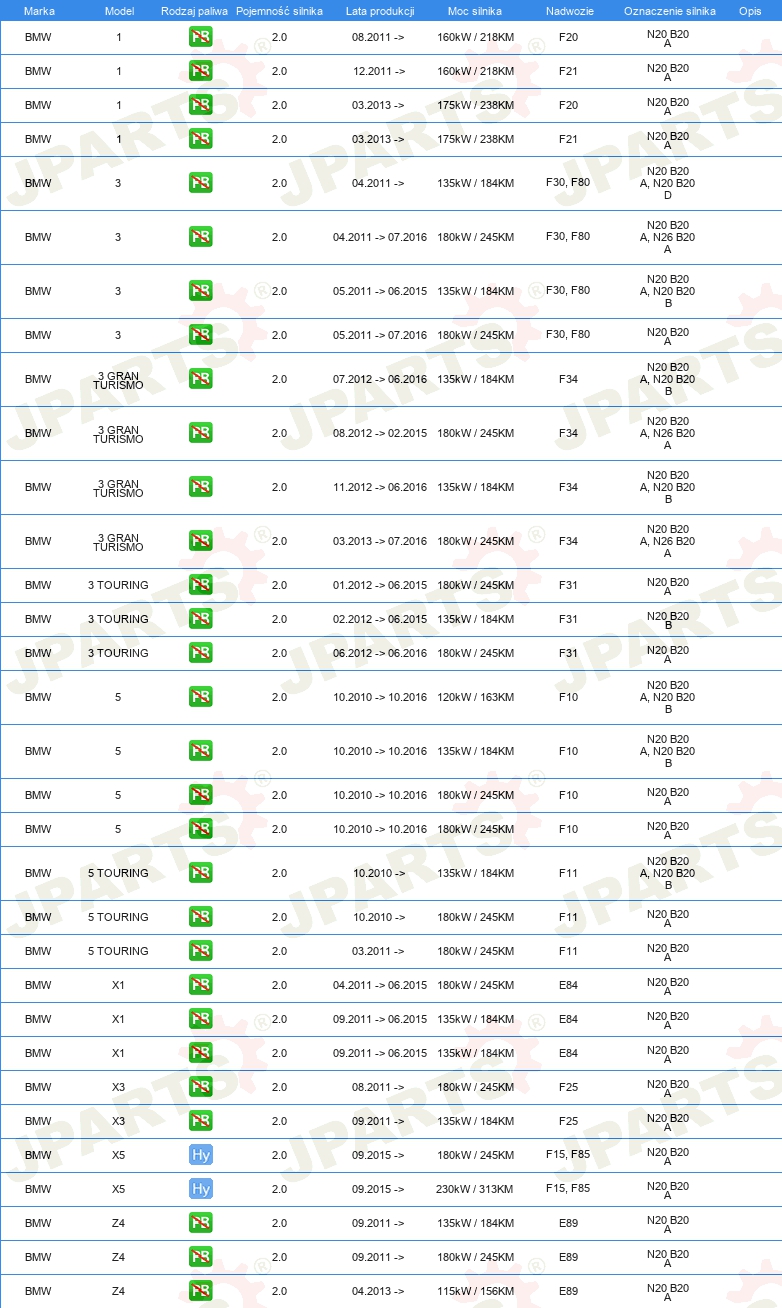Click '11.2012 -> 06.2016' production date cell
Image resolution: width=782 pixels, height=1308 pixels.
pos(380,487)
